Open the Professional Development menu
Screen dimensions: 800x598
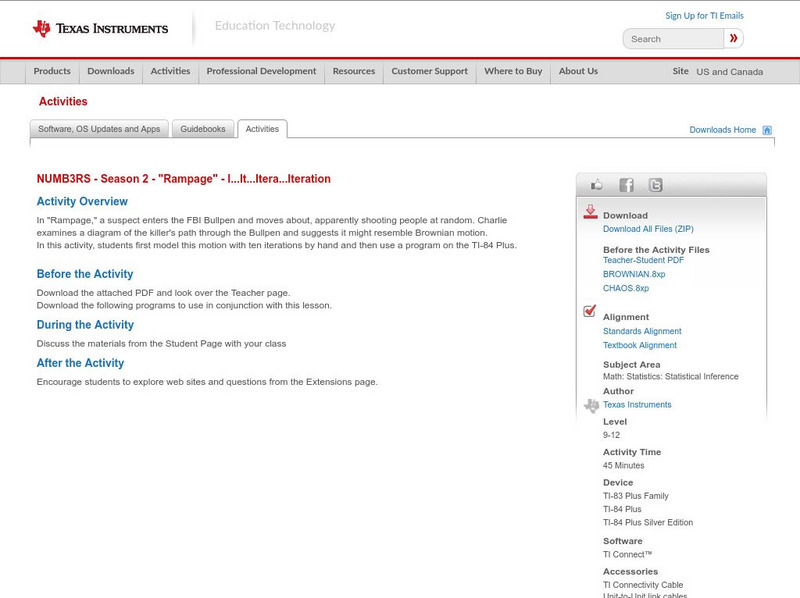261,71
